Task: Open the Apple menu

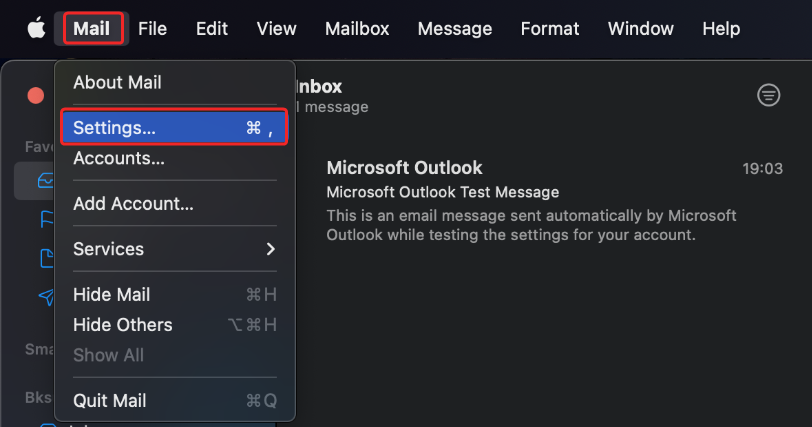Action: click(36, 28)
